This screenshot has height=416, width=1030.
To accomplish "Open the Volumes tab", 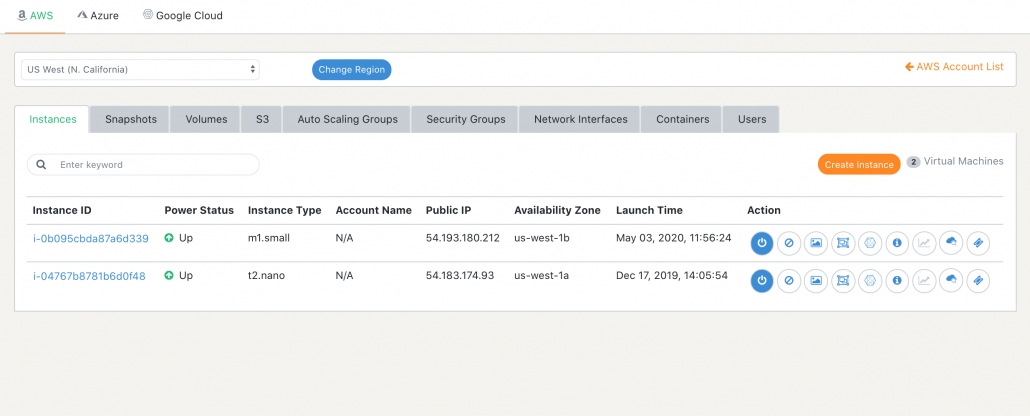I will 206,120.
